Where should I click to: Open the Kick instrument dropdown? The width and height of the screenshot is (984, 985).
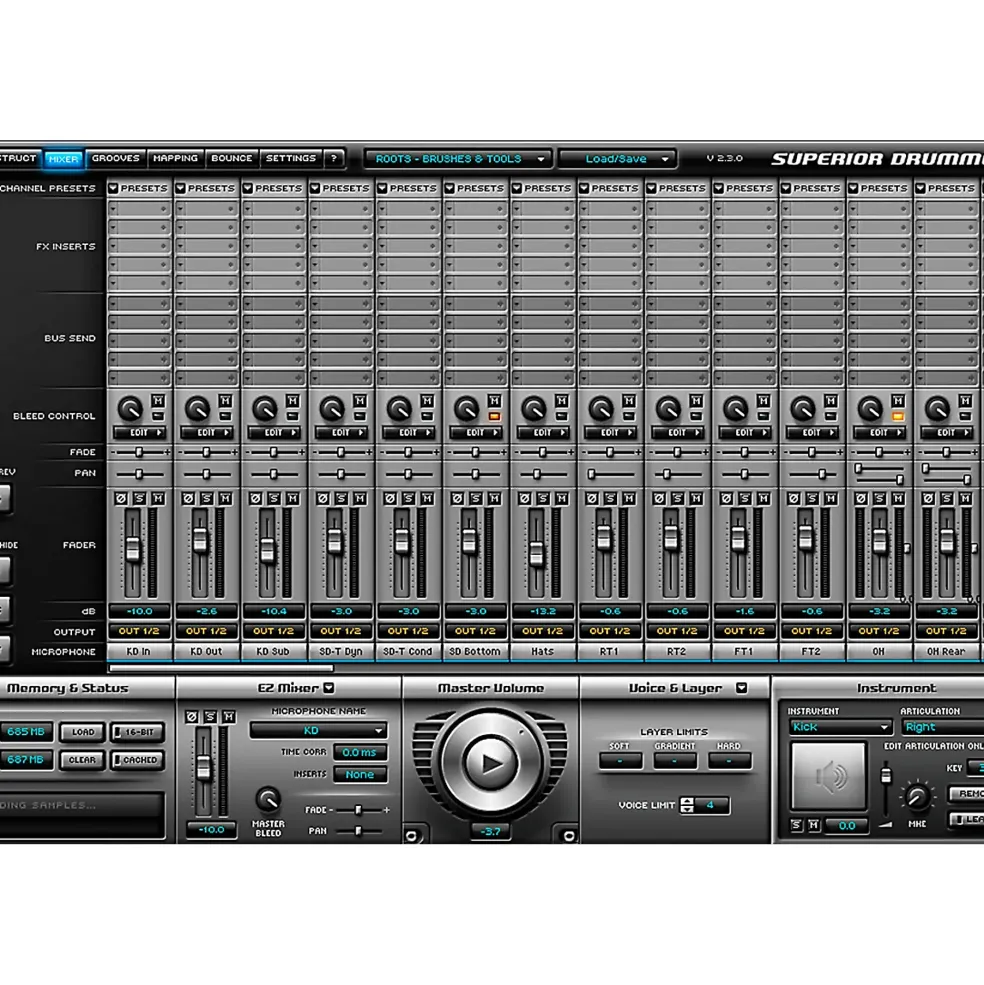[840, 727]
